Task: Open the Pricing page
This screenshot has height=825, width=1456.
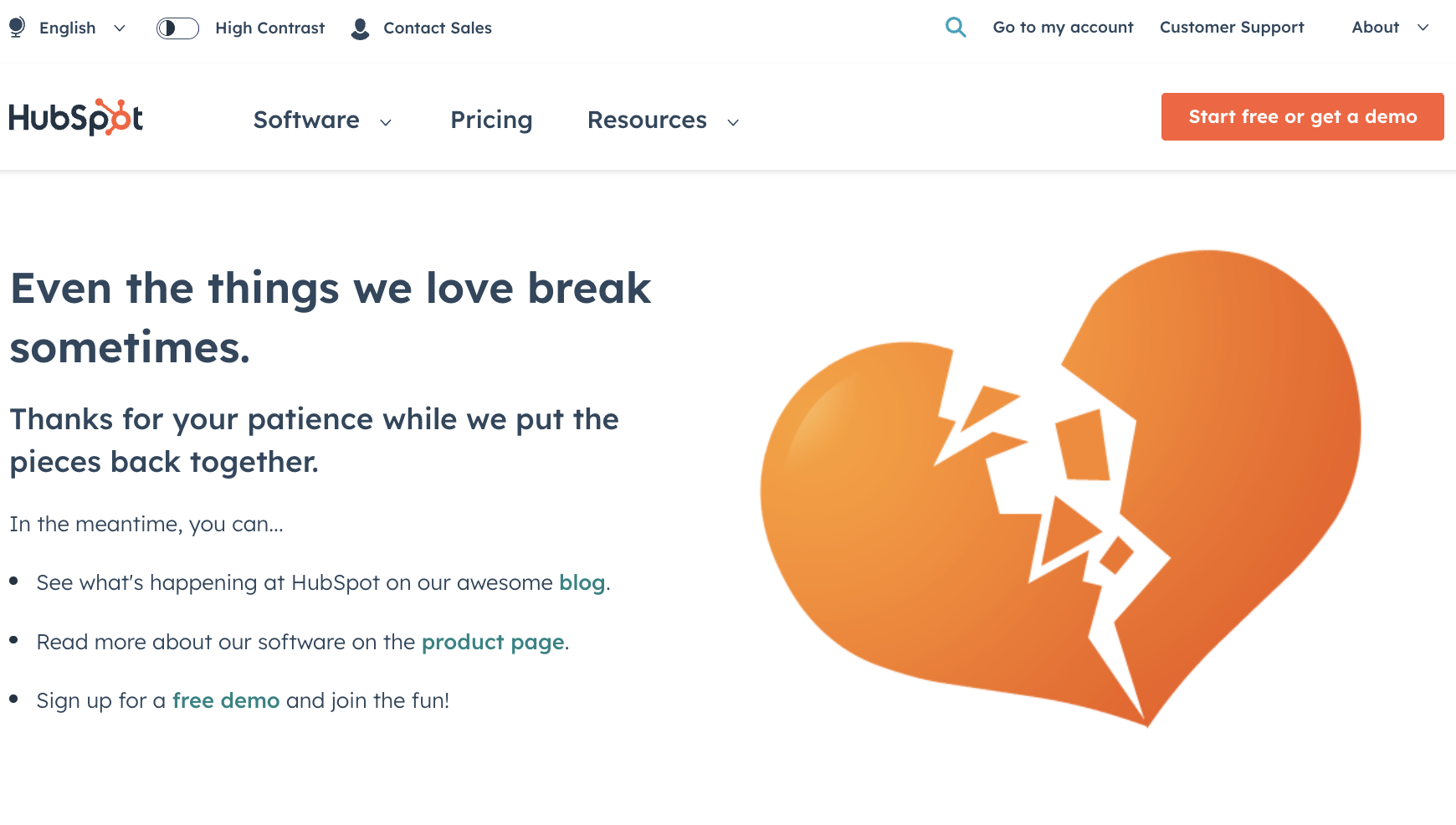Action: point(491,120)
